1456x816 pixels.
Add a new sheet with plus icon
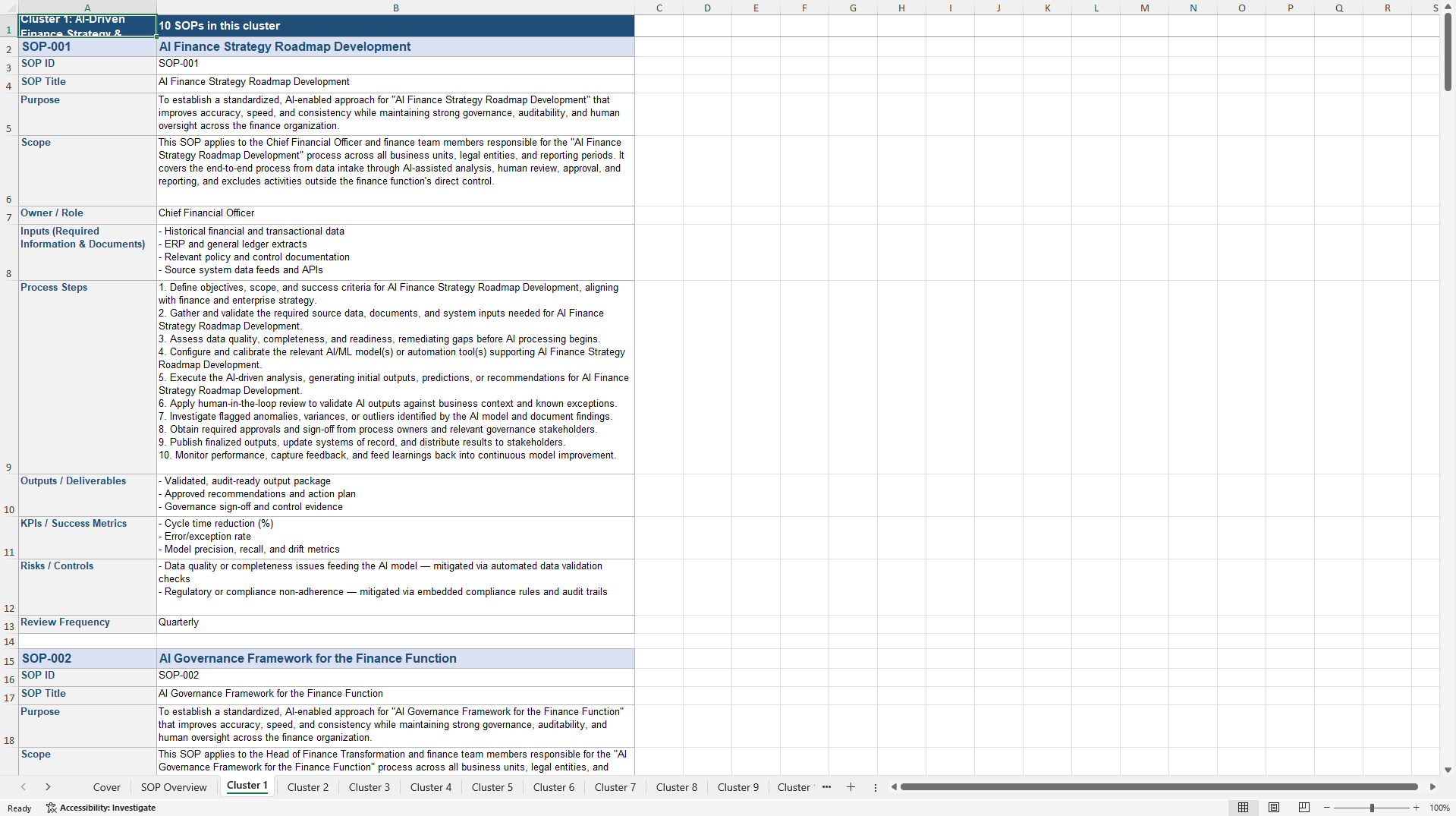(851, 787)
